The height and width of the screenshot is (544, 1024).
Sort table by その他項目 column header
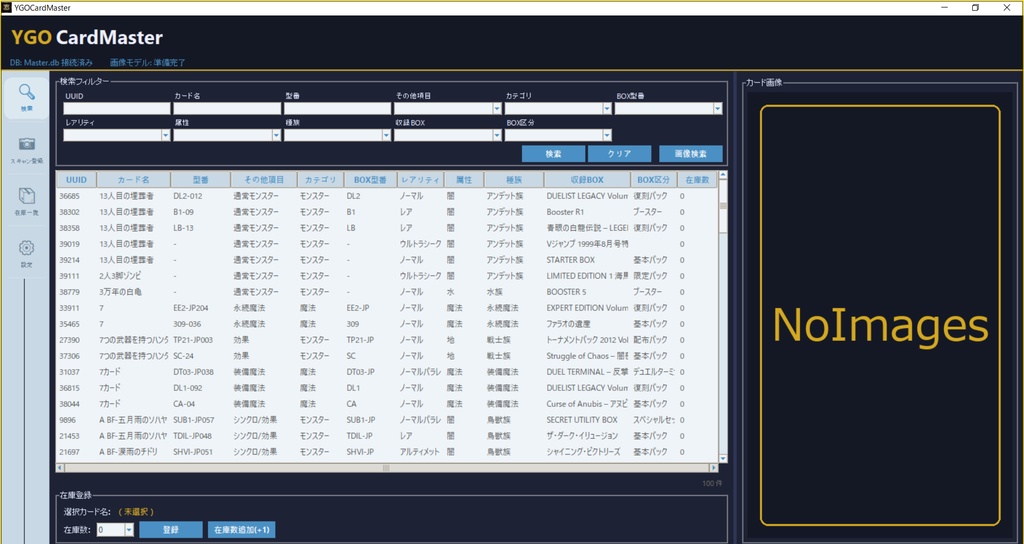(x=264, y=180)
